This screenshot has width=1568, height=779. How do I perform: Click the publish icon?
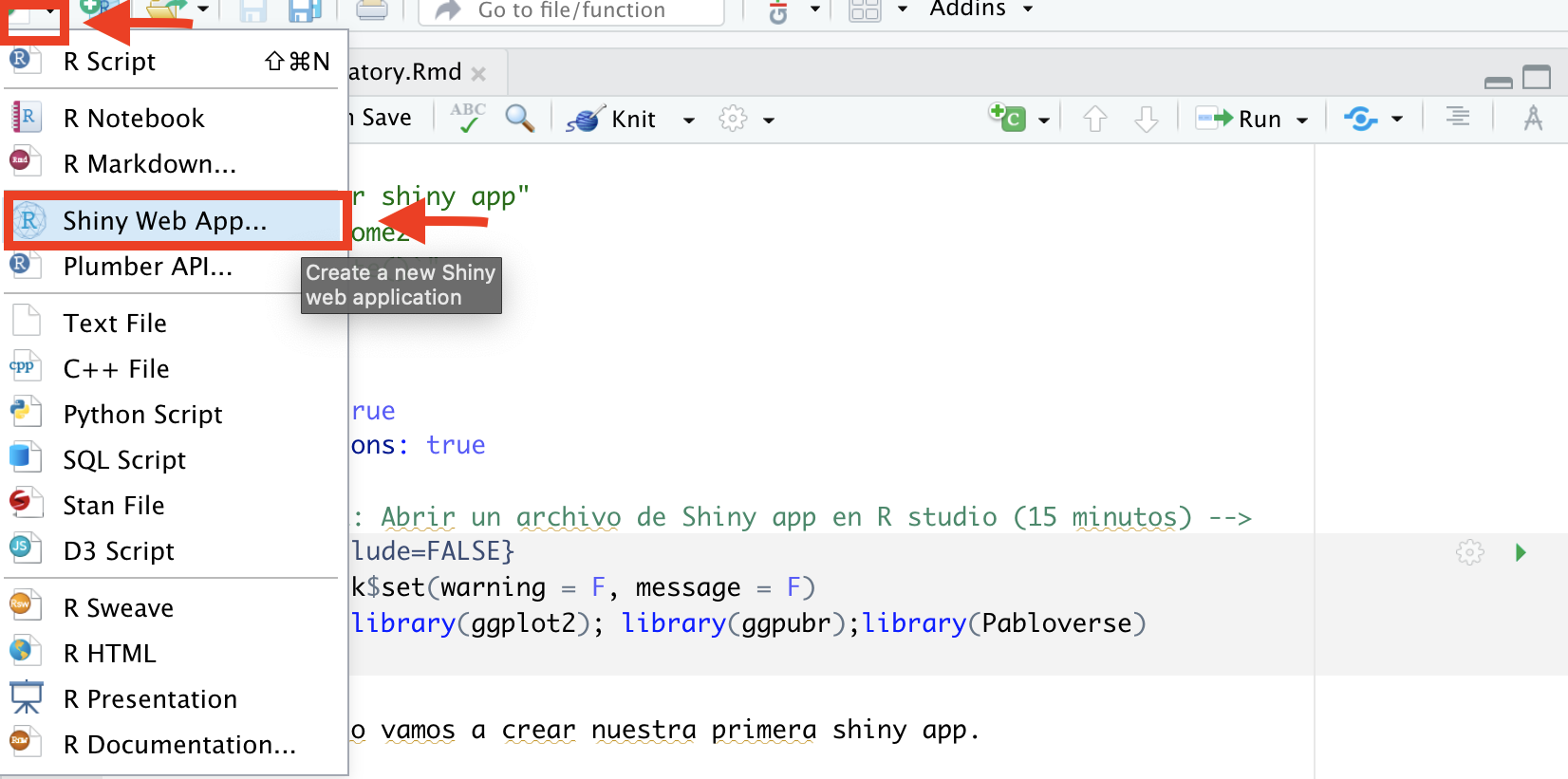point(1360,119)
